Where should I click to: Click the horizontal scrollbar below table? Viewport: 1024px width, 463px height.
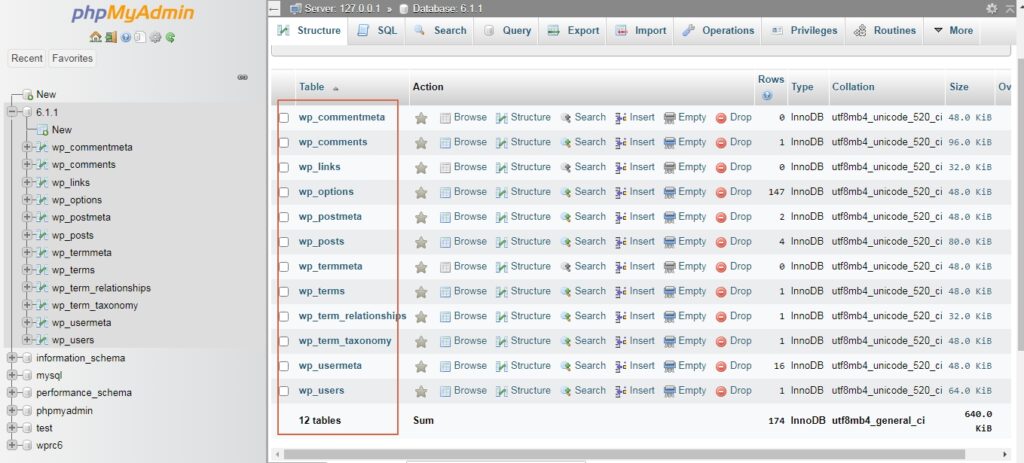624,454
